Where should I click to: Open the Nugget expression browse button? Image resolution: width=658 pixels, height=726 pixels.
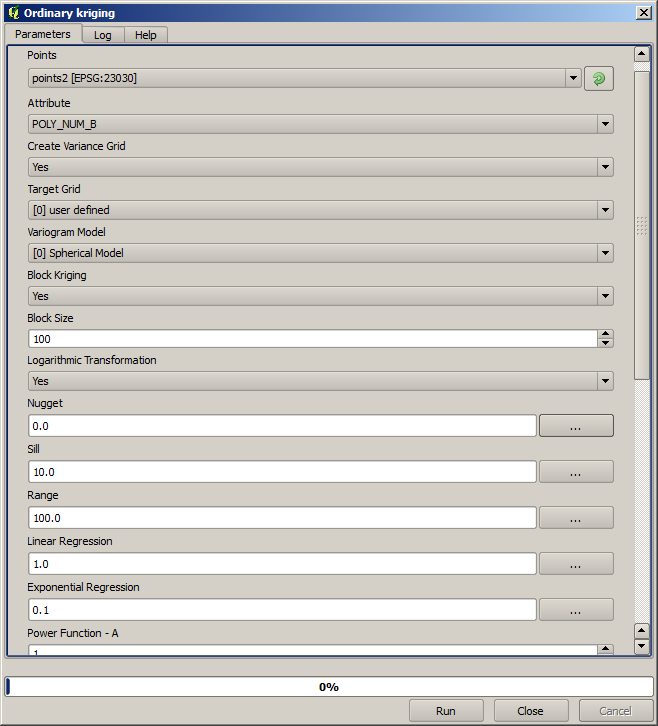(x=576, y=426)
